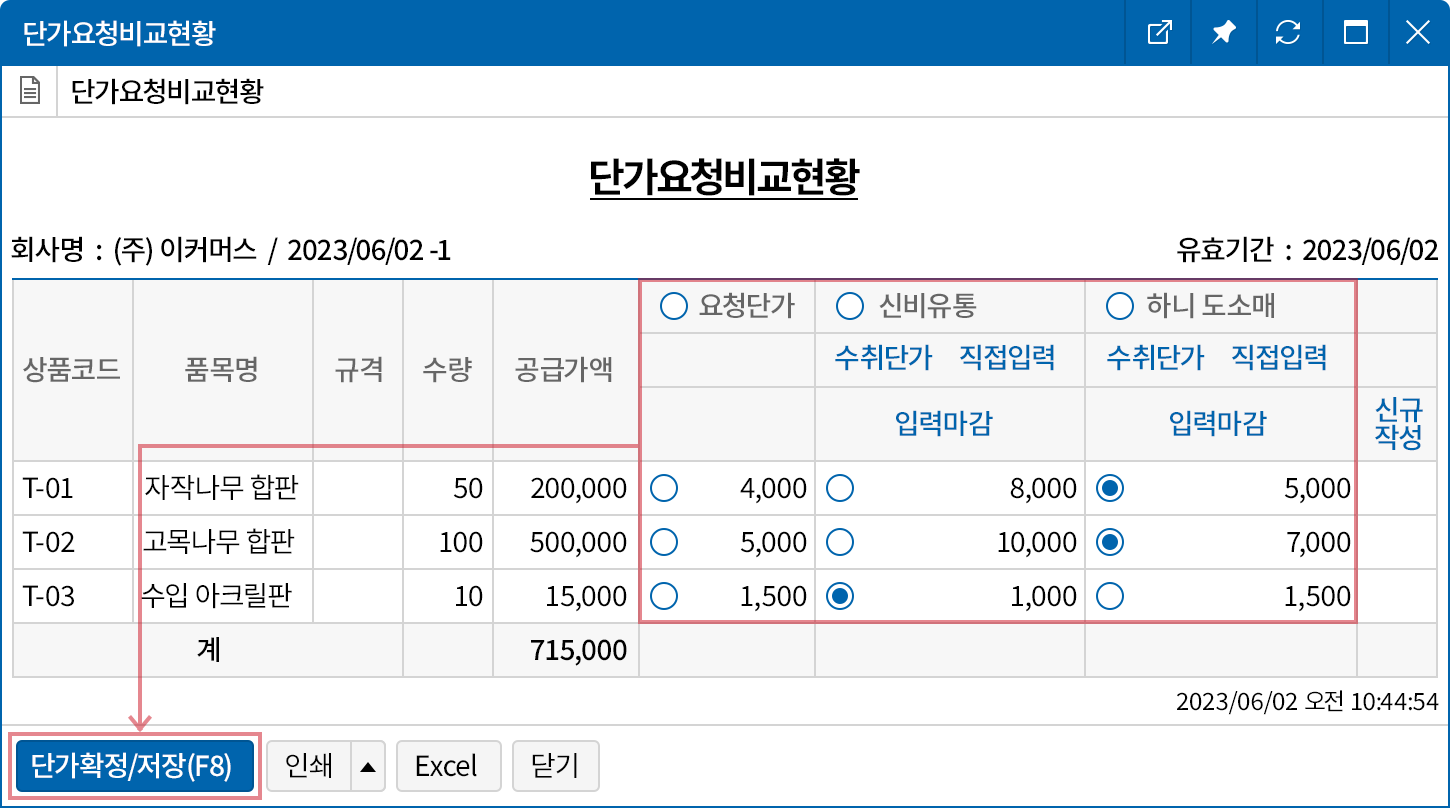Maximize the 단가요청비교현황 window
1450x808 pixels.
coord(1355,33)
